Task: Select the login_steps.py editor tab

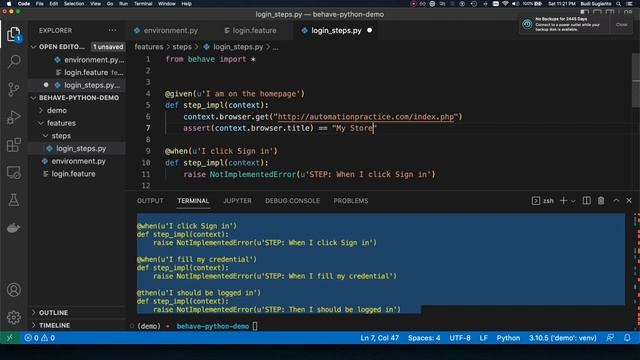Action: coord(336,31)
